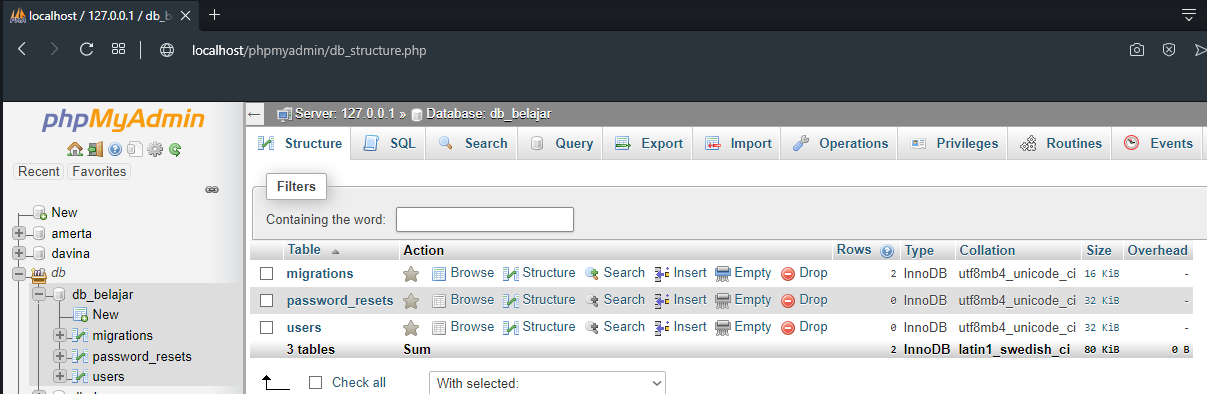Star the migrations table as favorite
The height and width of the screenshot is (394, 1207).
410,273
